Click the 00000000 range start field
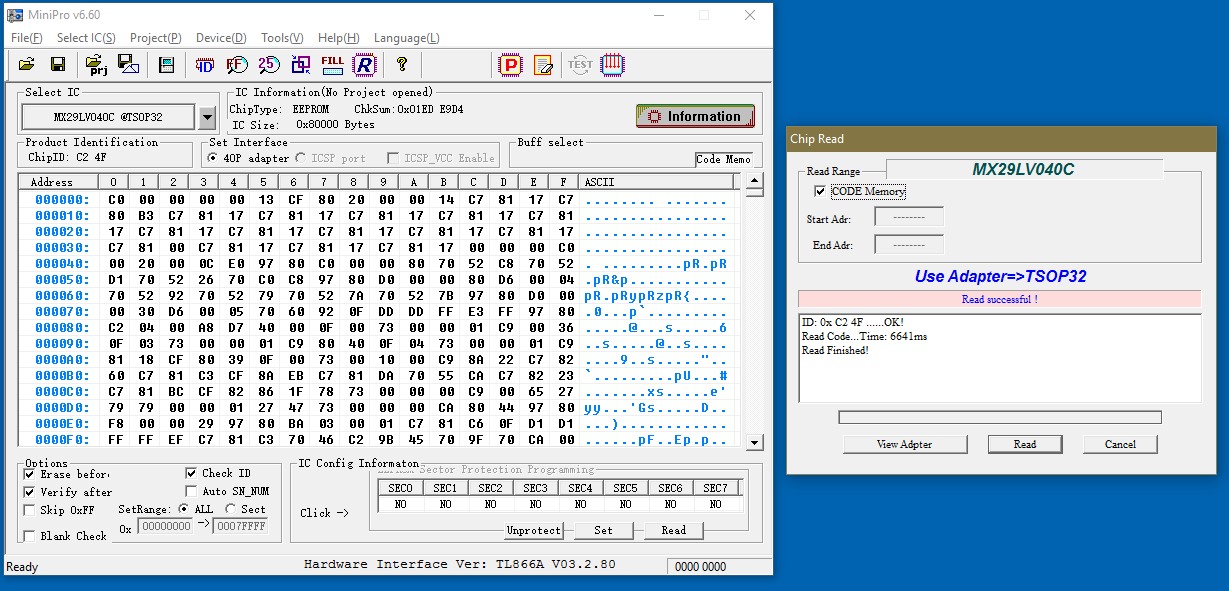This screenshot has height=591, width=1229. [x=165, y=527]
